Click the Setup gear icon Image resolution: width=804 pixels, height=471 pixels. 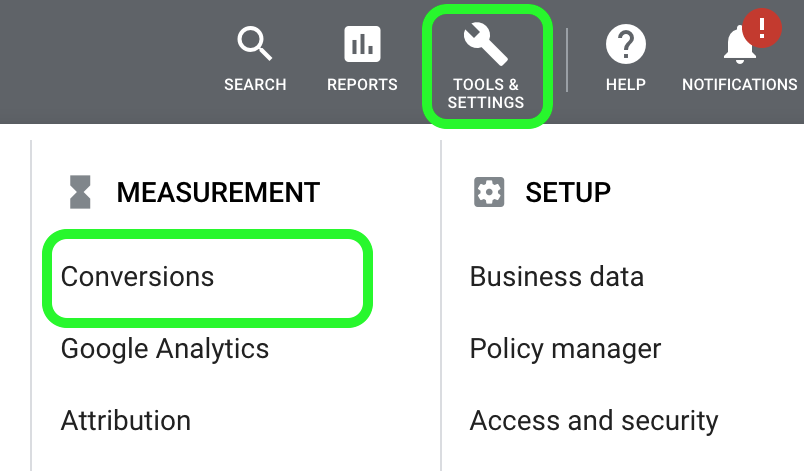coord(489,192)
